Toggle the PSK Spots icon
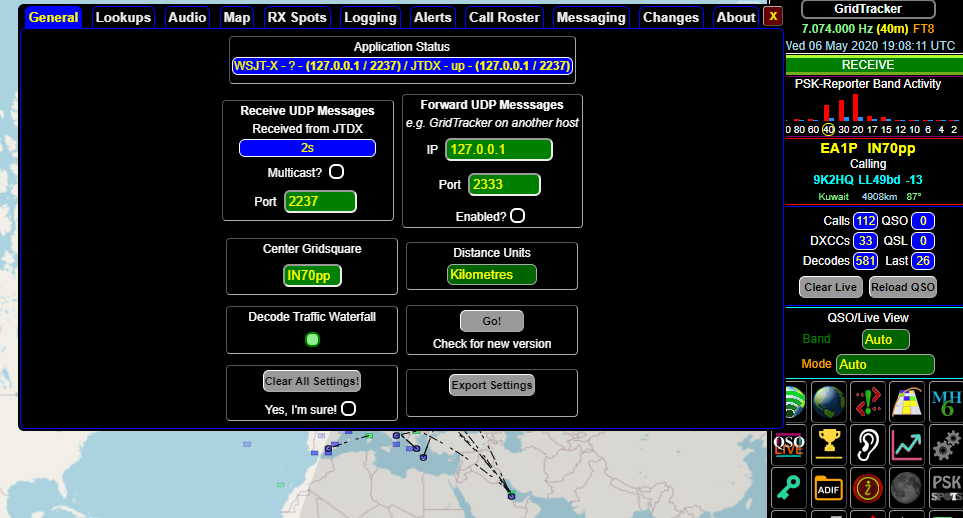963x518 pixels. click(945, 487)
